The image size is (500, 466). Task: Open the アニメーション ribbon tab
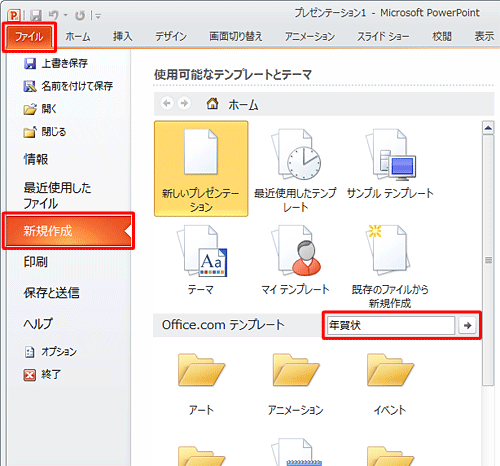[x=310, y=37]
